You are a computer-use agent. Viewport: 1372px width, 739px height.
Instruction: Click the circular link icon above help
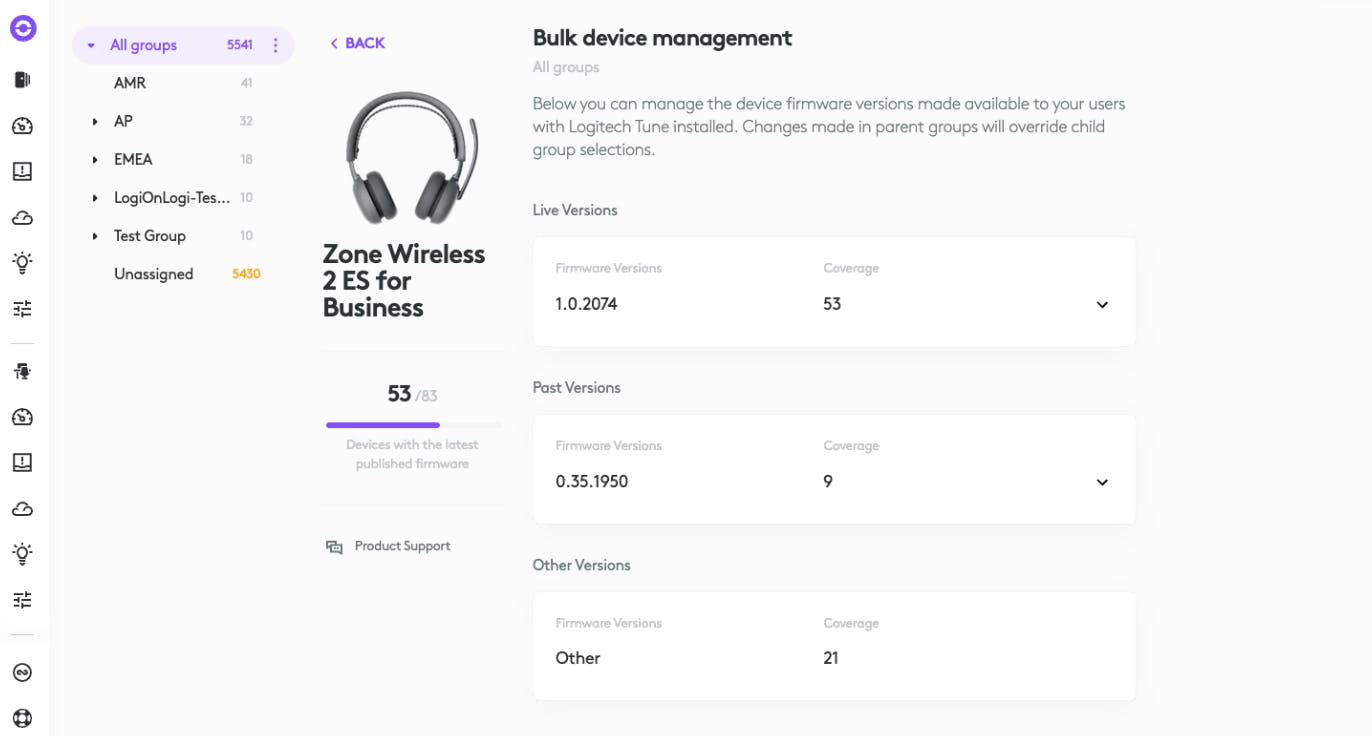click(x=22, y=673)
